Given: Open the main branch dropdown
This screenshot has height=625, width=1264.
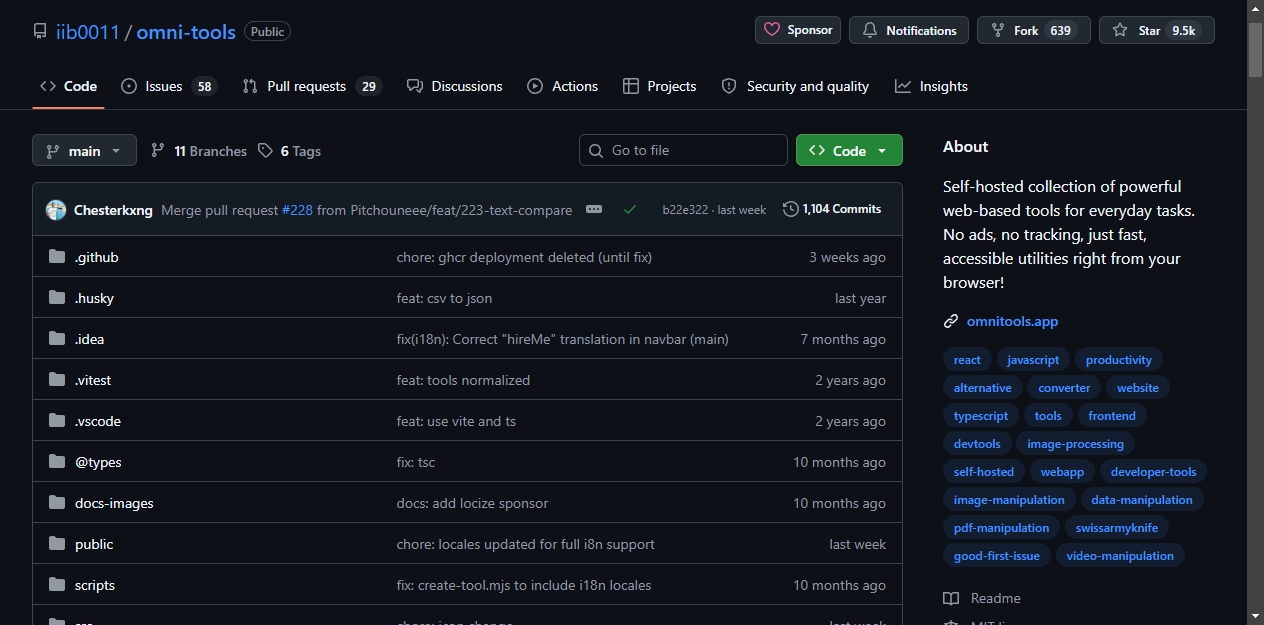Looking at the screenshot, I should [84, 151].
